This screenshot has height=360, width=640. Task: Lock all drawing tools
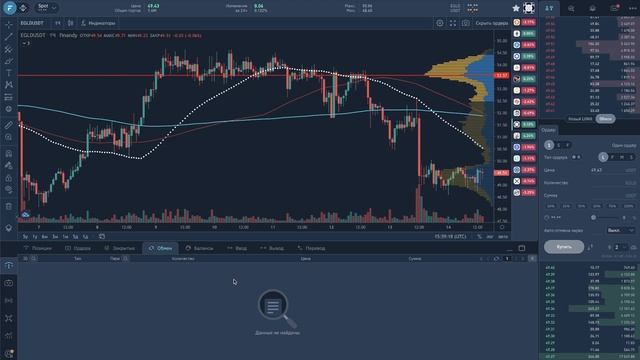(x=9, y=178)
